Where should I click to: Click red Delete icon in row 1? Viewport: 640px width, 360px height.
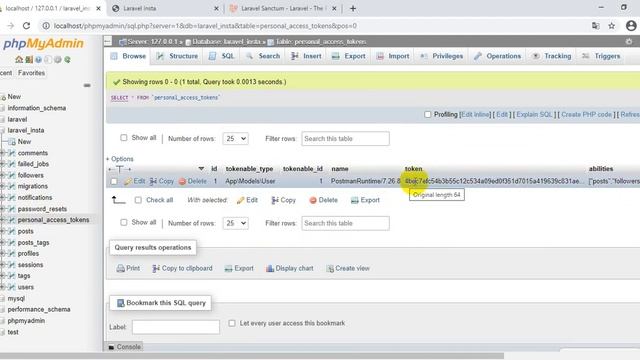[182, 181]
